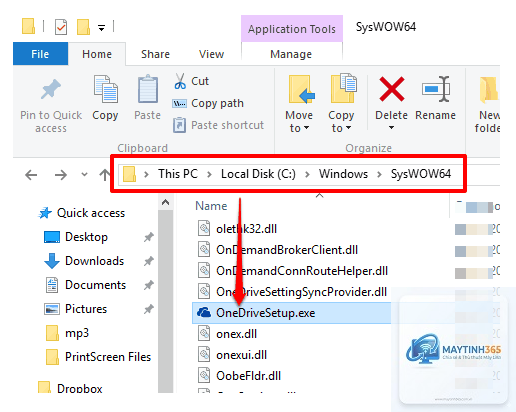This screenshot has height=412, width=516.
Task: Sort by Name column header
Action: pos(211,206)
